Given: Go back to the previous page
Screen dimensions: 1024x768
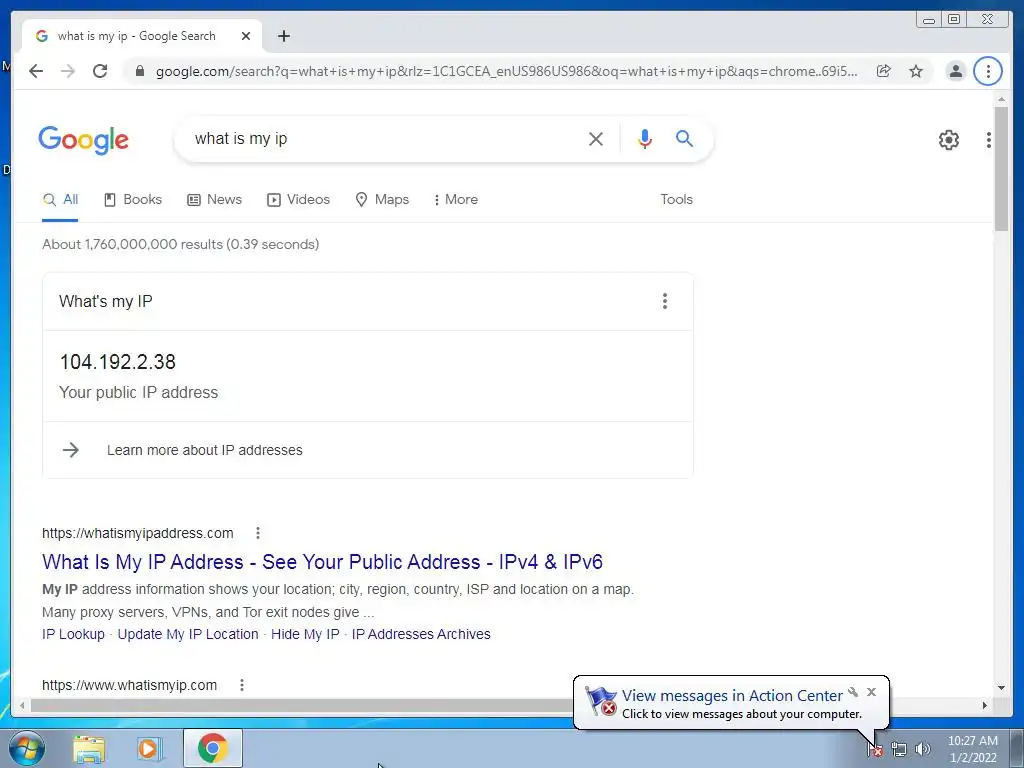Looking at the screenshot, I should 36,71.
